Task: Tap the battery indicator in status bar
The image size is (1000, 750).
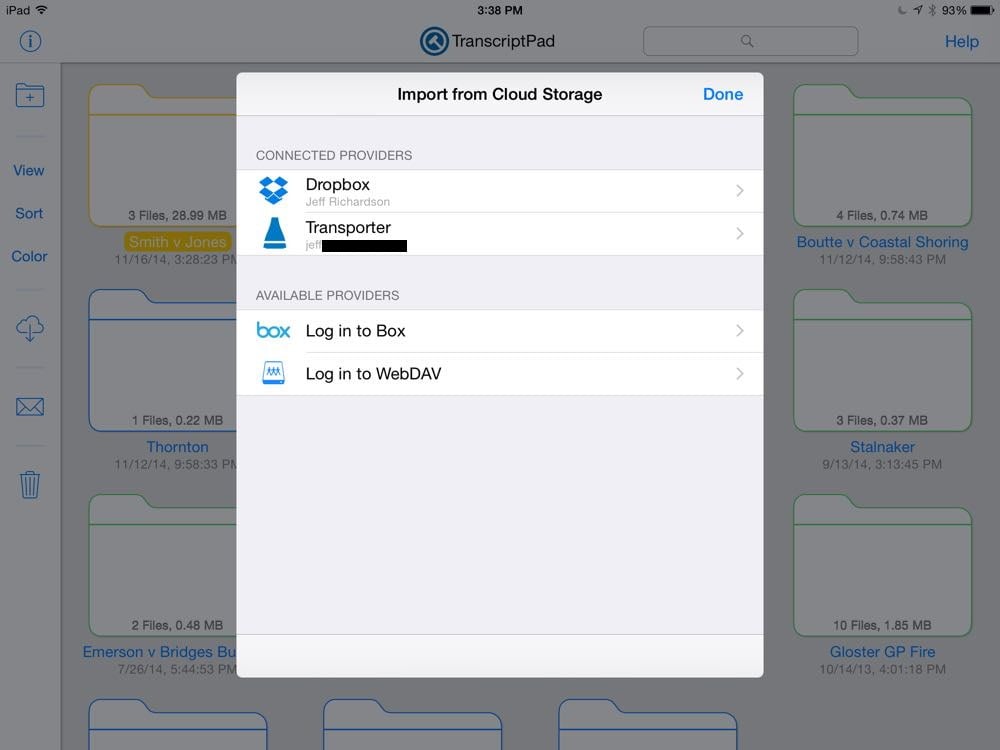Action: pos(982,10)
